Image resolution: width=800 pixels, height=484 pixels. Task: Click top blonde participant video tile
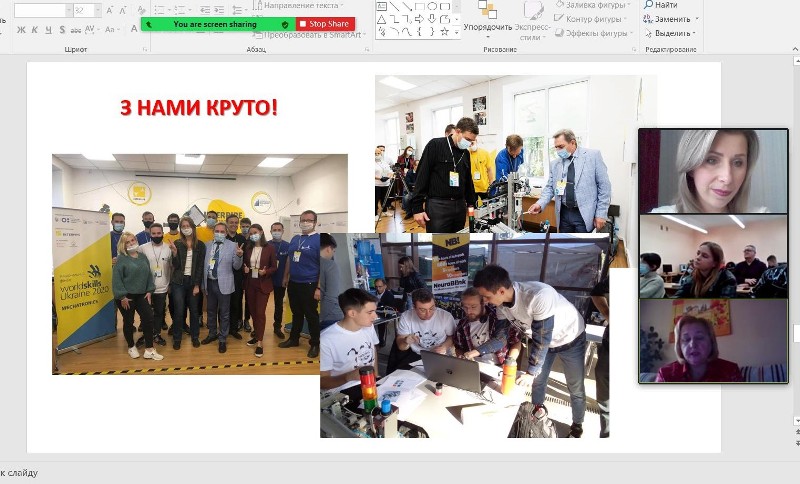click(x=713, y=171)
